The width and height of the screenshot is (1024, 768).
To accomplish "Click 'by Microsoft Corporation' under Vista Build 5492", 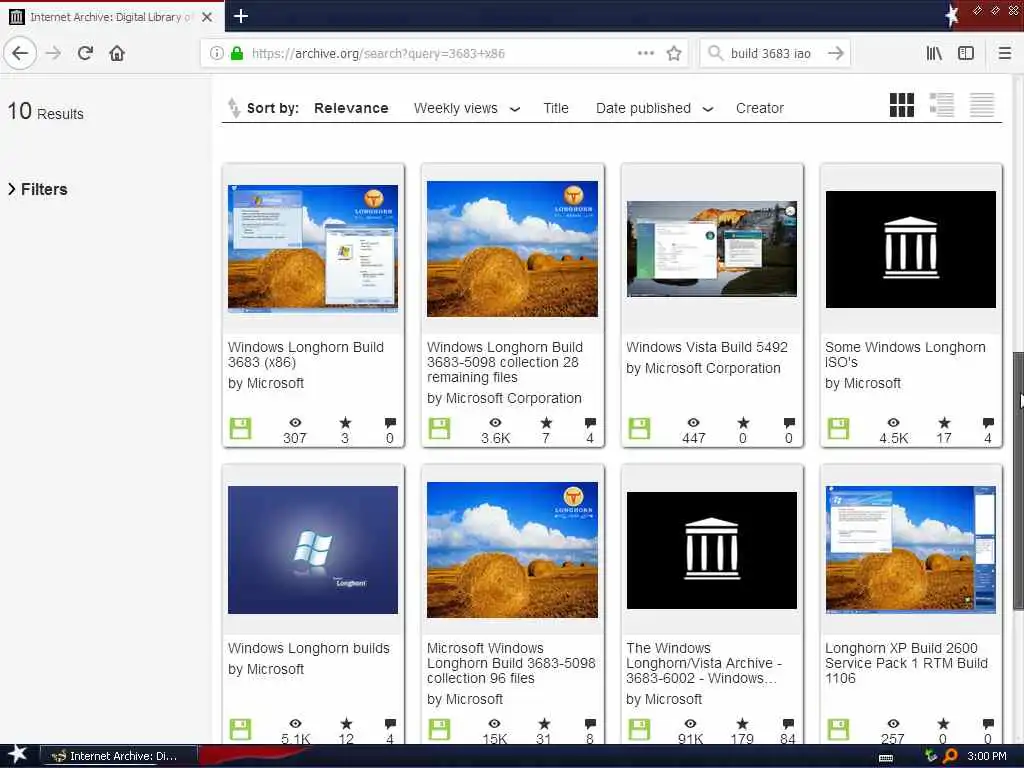I will (x=703, y=368).
